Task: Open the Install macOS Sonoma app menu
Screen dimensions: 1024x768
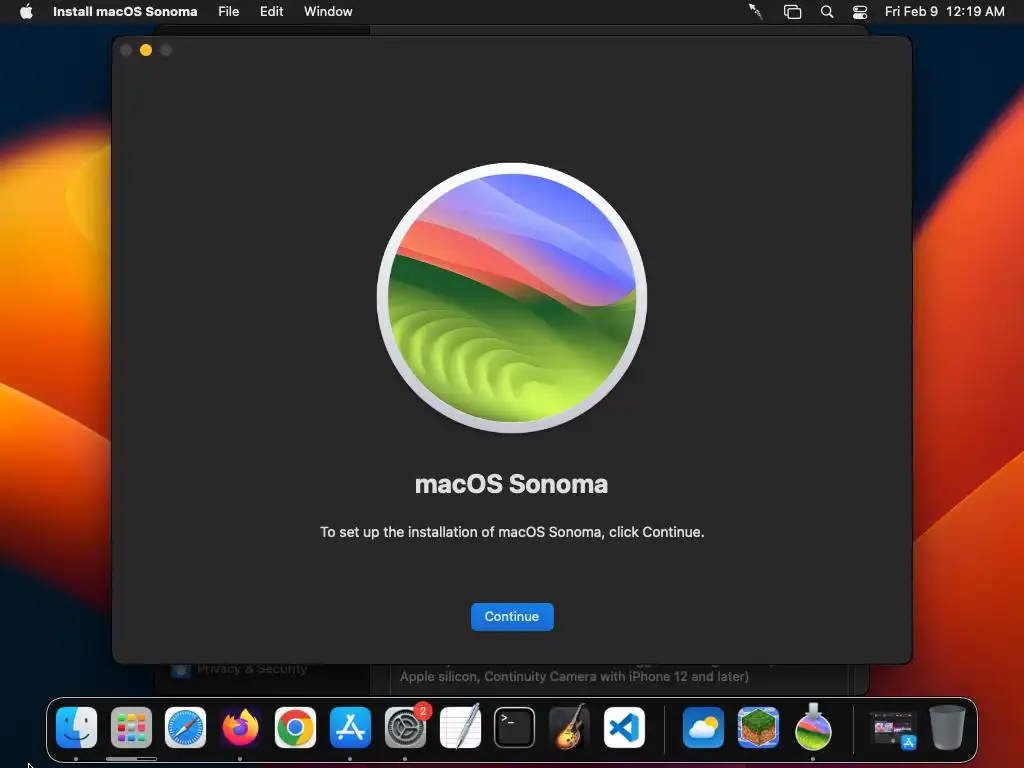Action: [125, 12]
